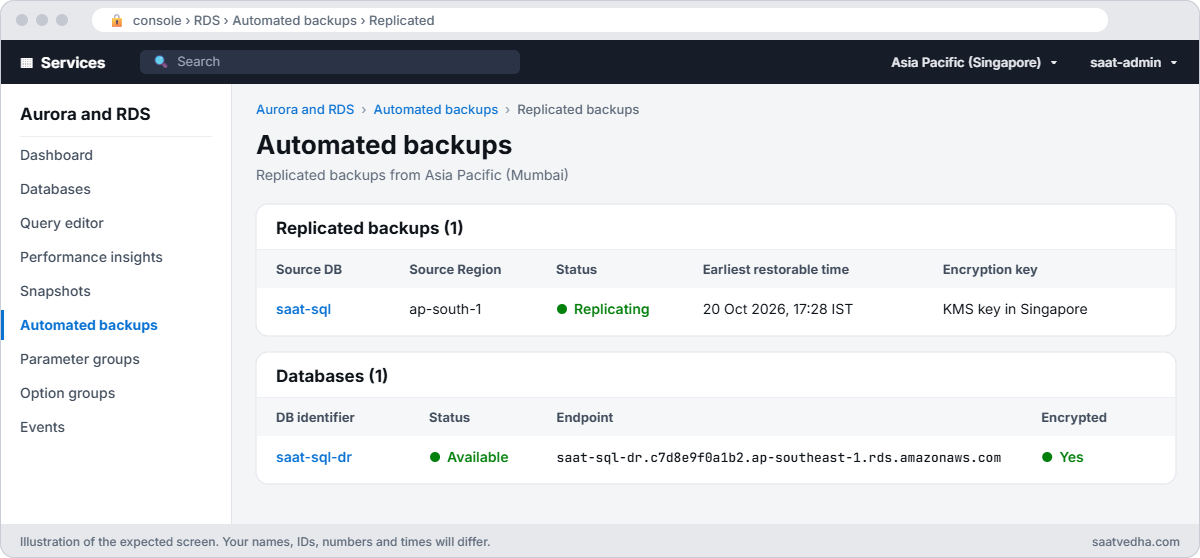The height and width of the screenshot is (558, 1200).
Task: Open Query editor in the sidebar
Action: click(62, 223)
